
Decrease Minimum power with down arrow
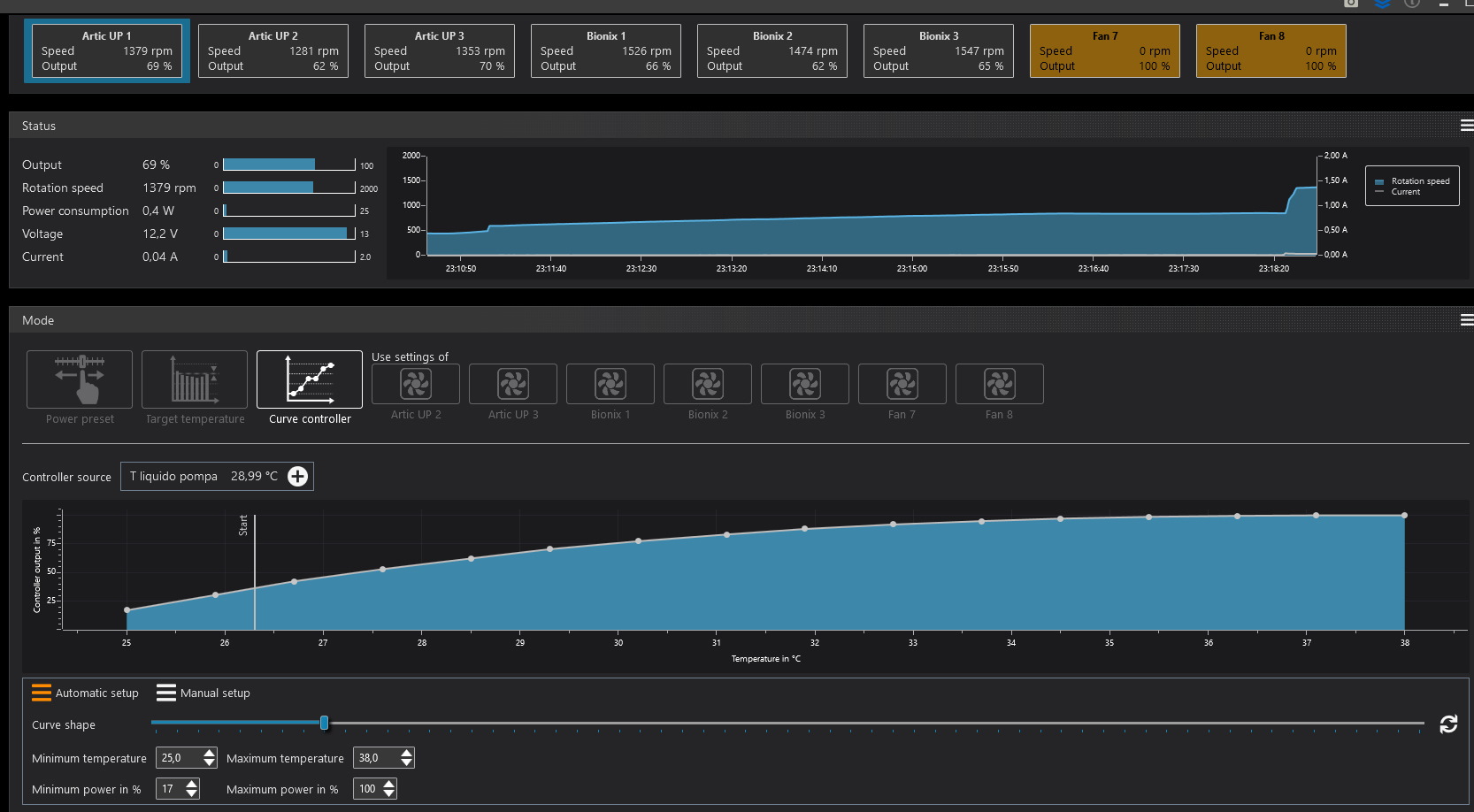point(192,793)
